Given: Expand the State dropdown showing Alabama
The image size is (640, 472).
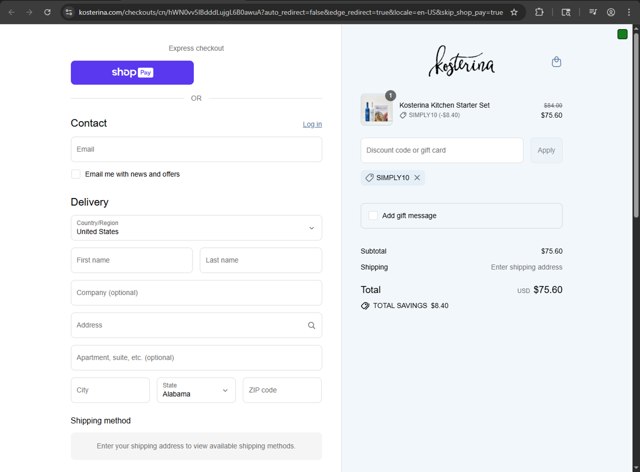Looking at the screenshot, I should coord(196,390).
